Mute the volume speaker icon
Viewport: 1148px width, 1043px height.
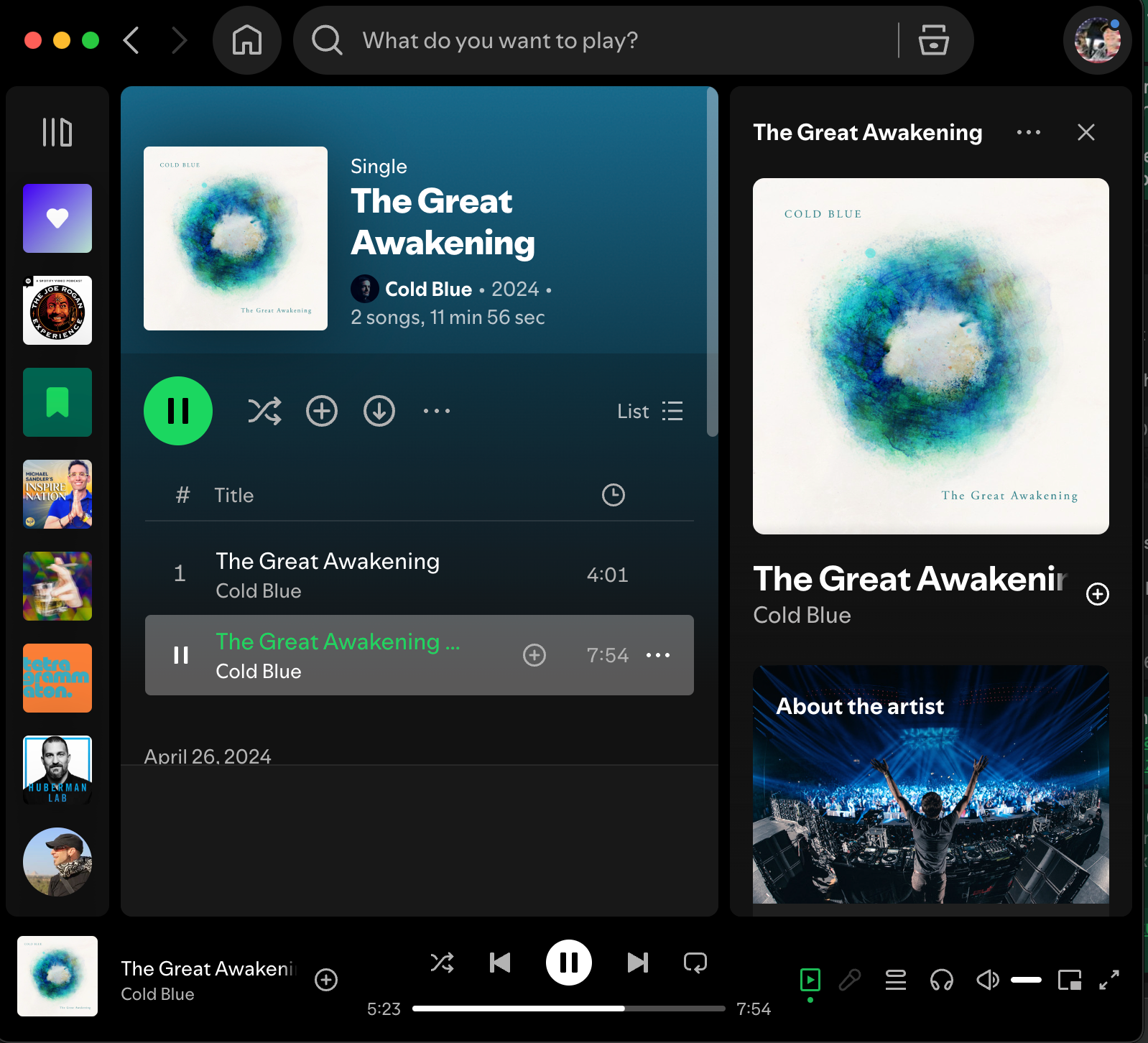(988, 980)
